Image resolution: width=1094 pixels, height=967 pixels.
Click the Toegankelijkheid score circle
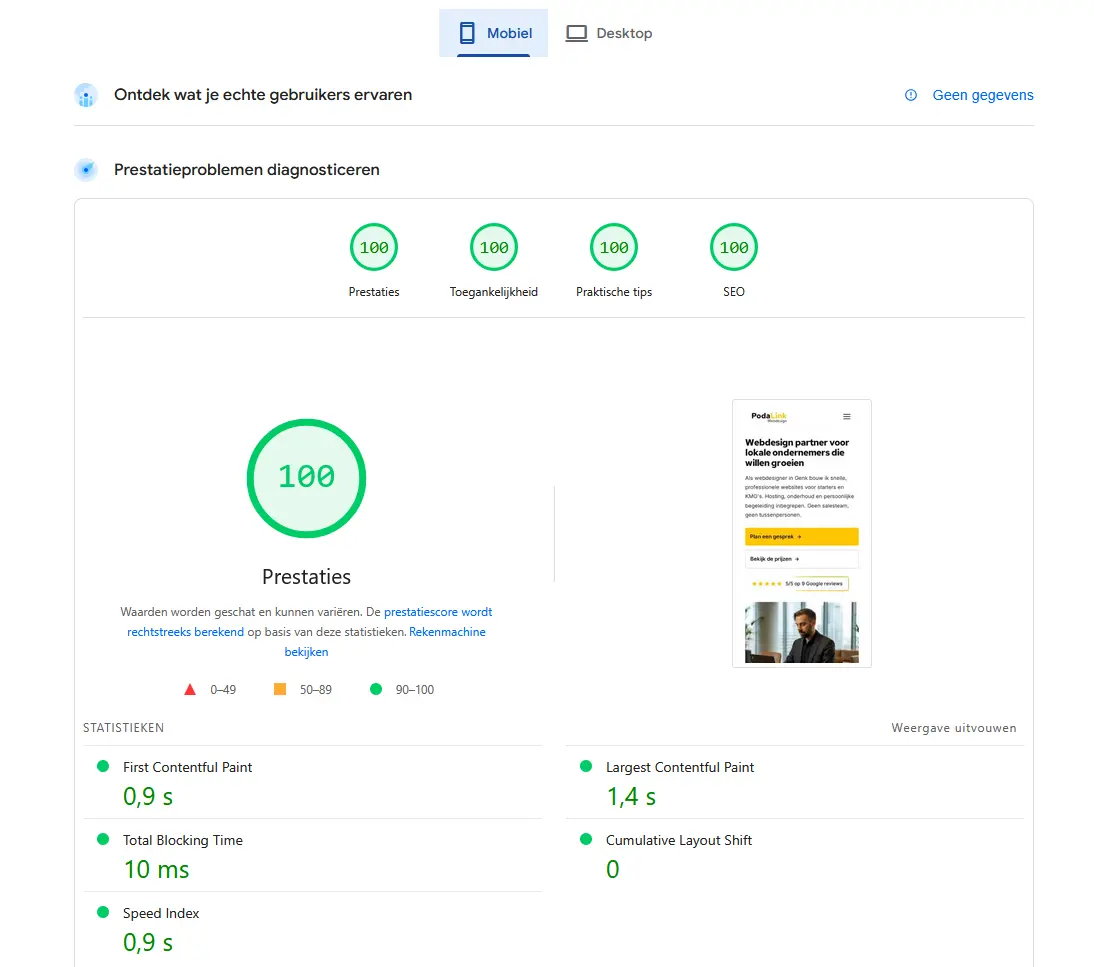pyautogui.click(x=493, y=247)
